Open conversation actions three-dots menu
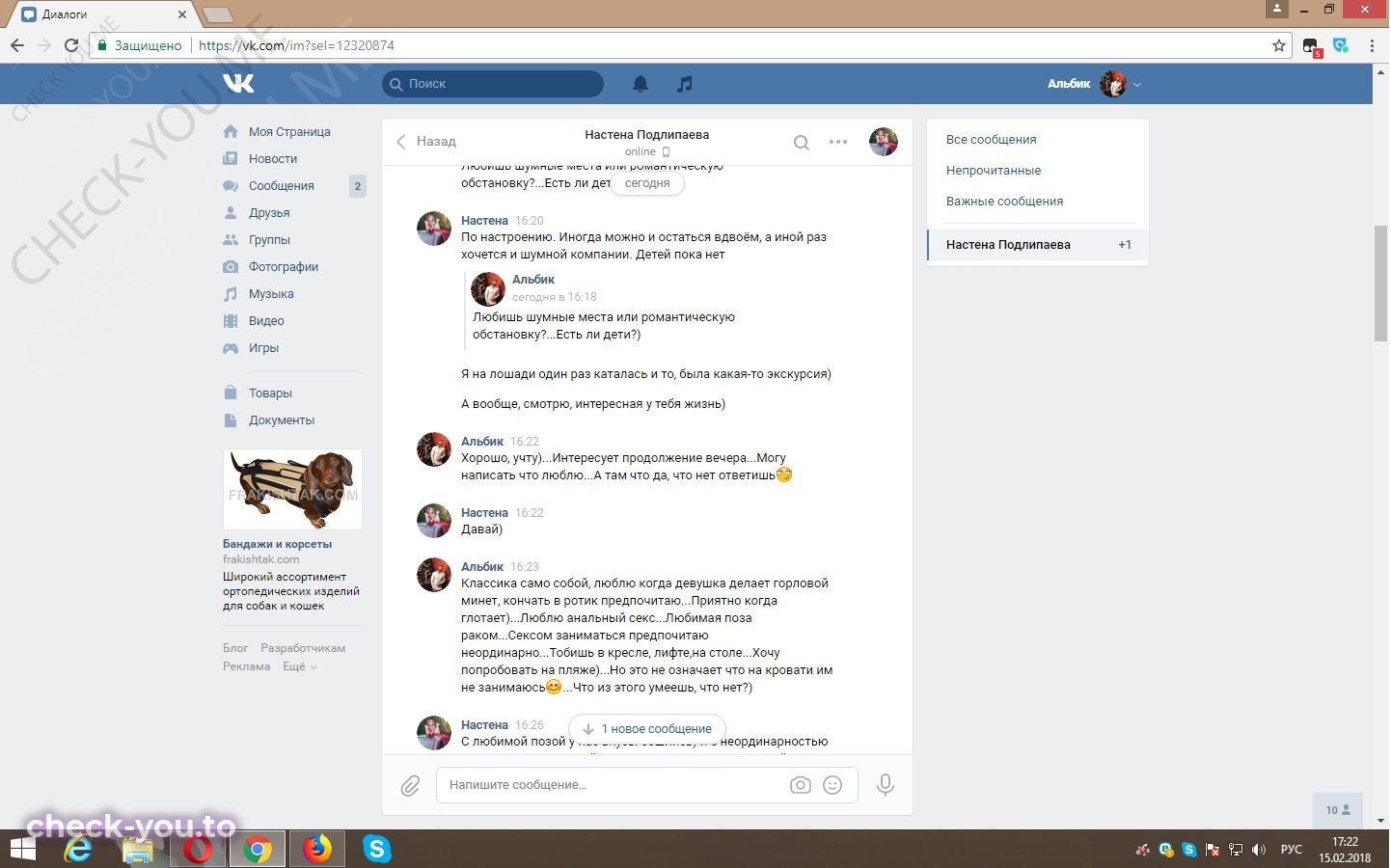1391x868 pixels. pyautogui.click(x=838, y=143)
